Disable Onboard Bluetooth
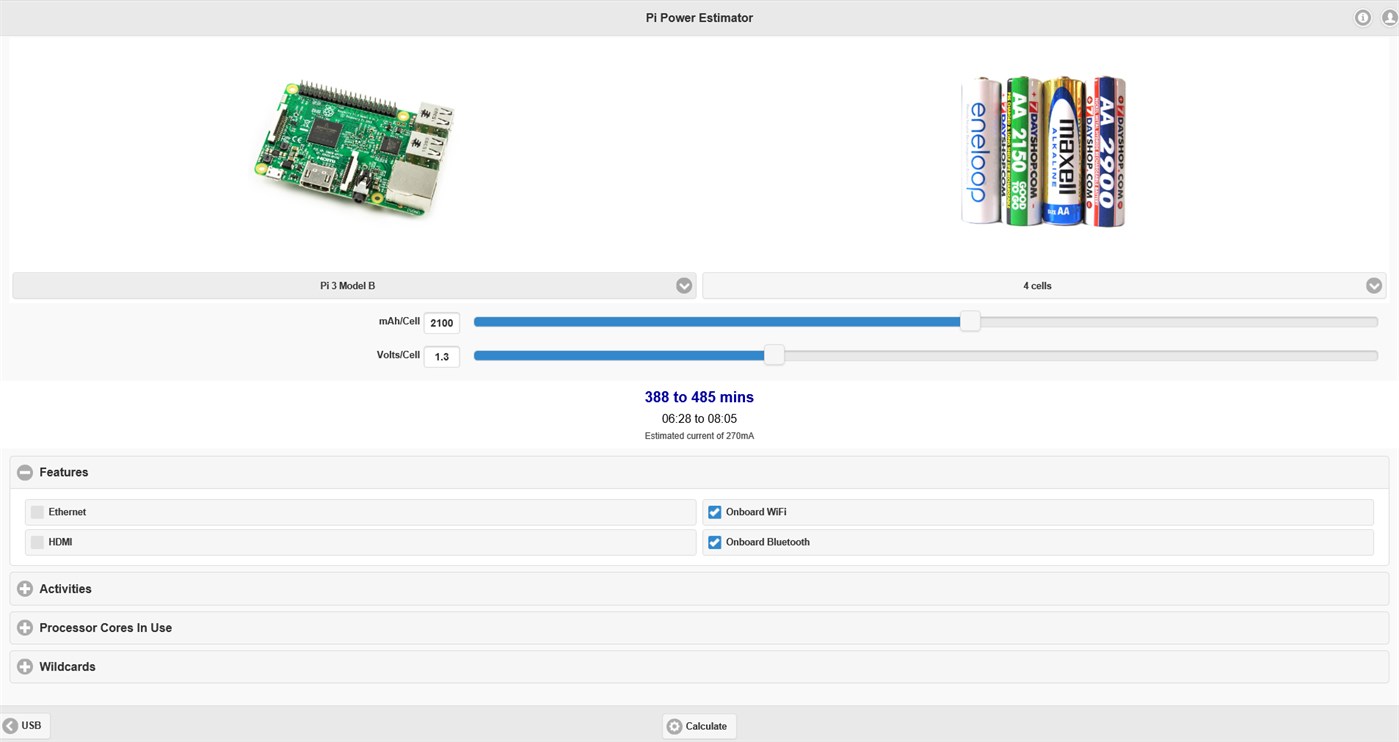The image size is (1399, 742). tap(714, 542)
